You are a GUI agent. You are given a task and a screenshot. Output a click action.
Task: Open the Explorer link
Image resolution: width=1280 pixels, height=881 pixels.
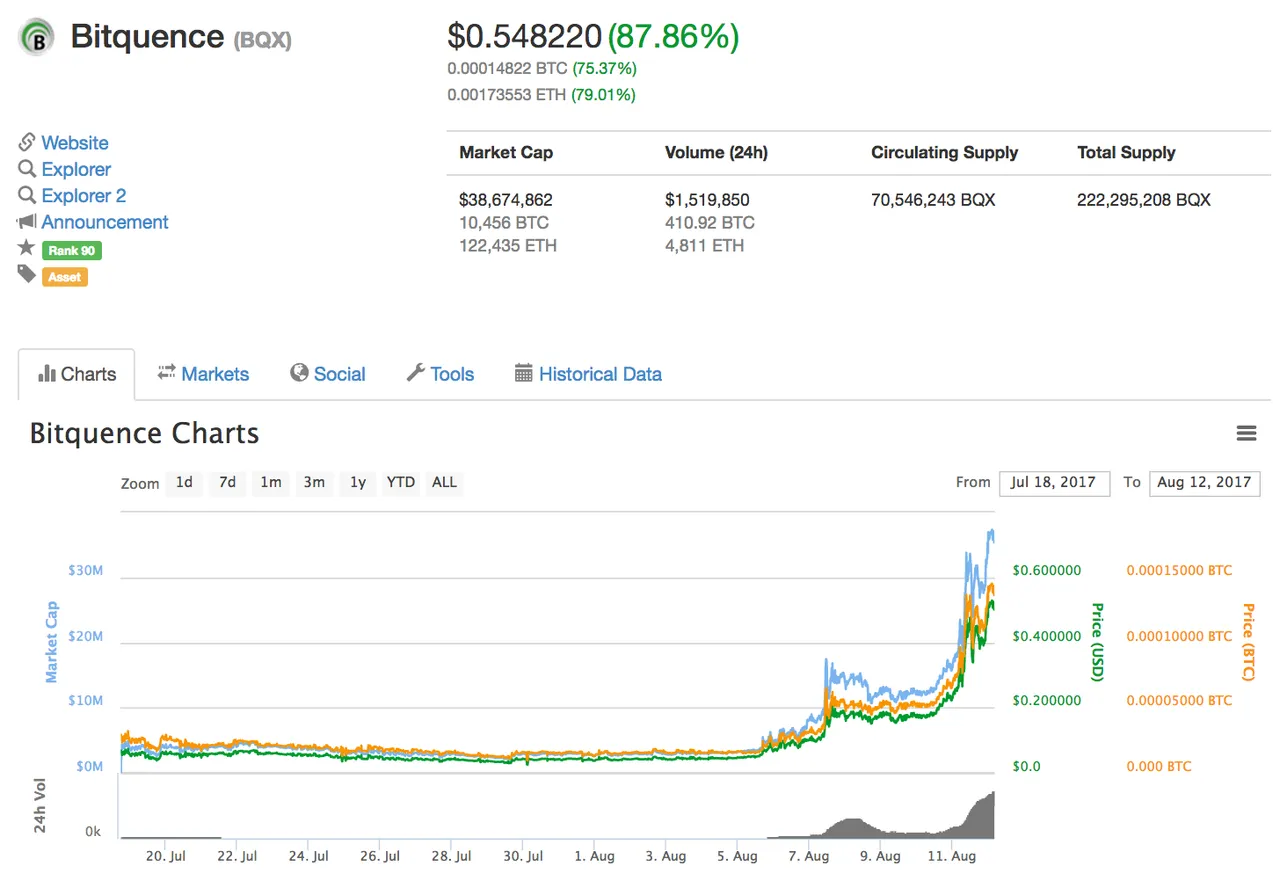click(76, 169)
